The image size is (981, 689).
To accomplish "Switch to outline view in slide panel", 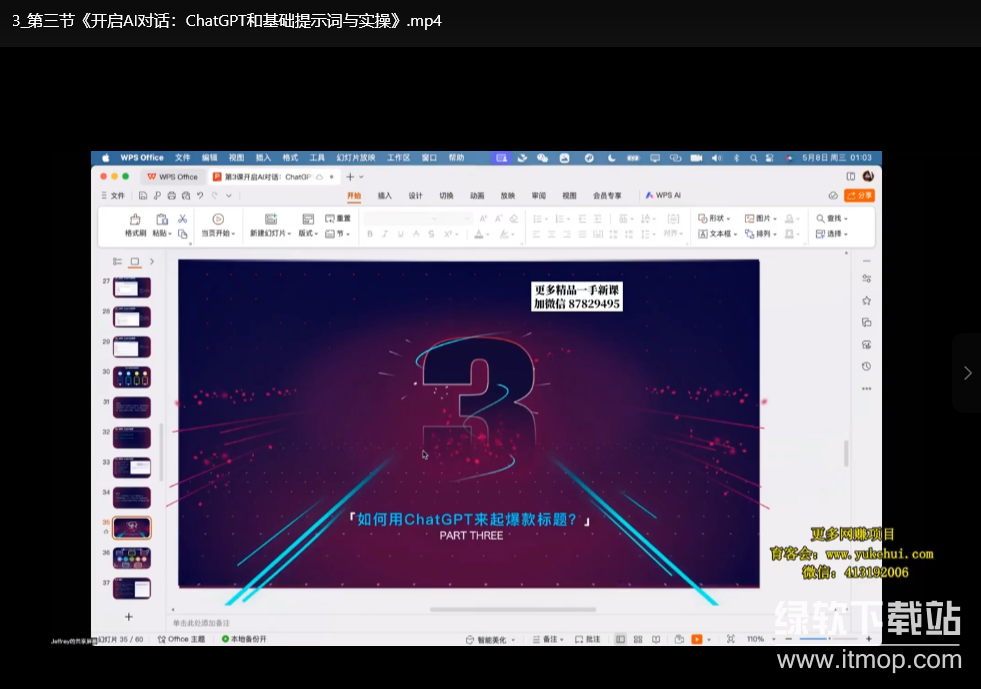I will pos(117,262).
